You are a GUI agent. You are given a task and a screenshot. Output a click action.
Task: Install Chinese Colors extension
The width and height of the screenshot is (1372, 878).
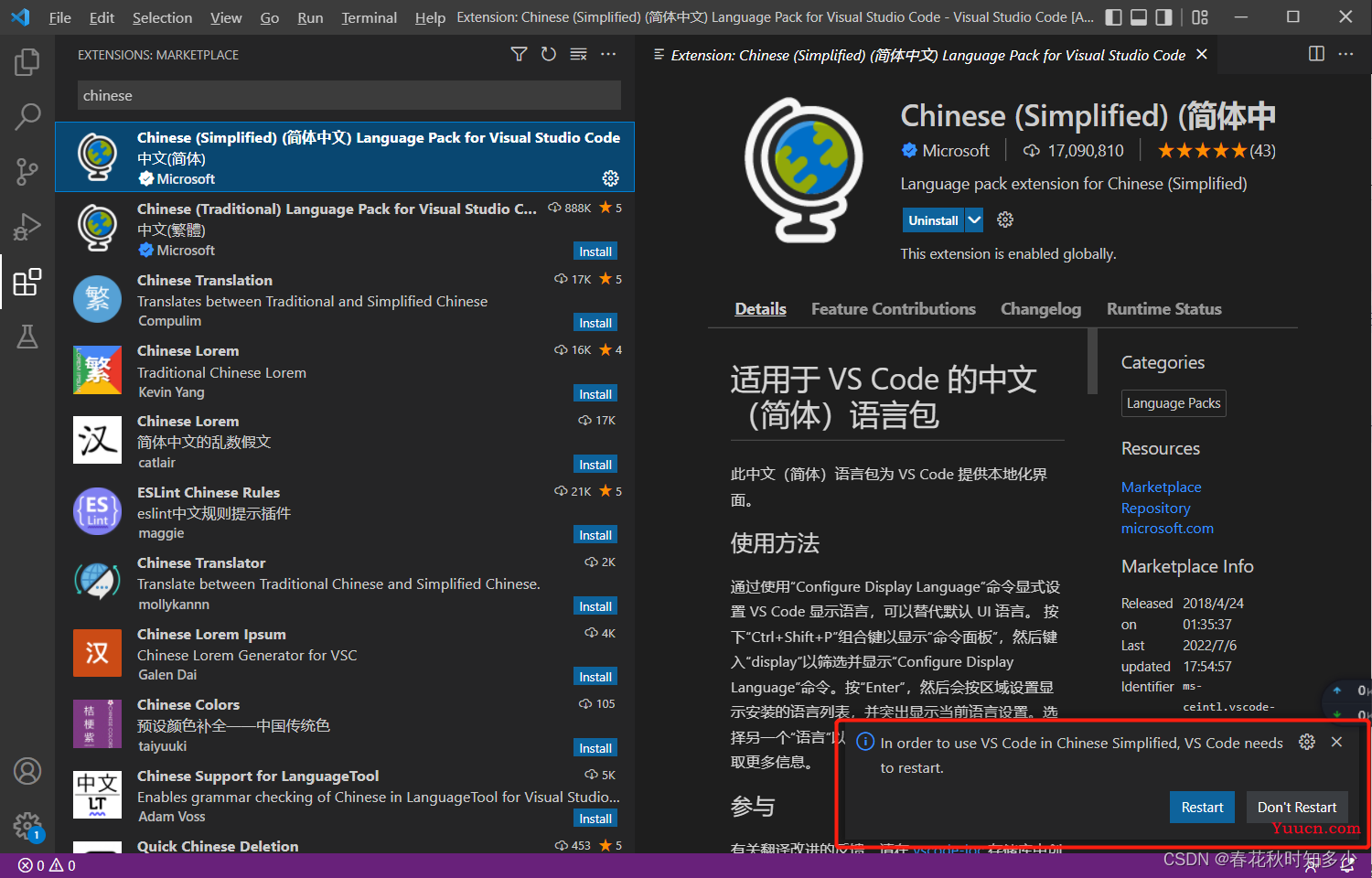coord(595,748)
